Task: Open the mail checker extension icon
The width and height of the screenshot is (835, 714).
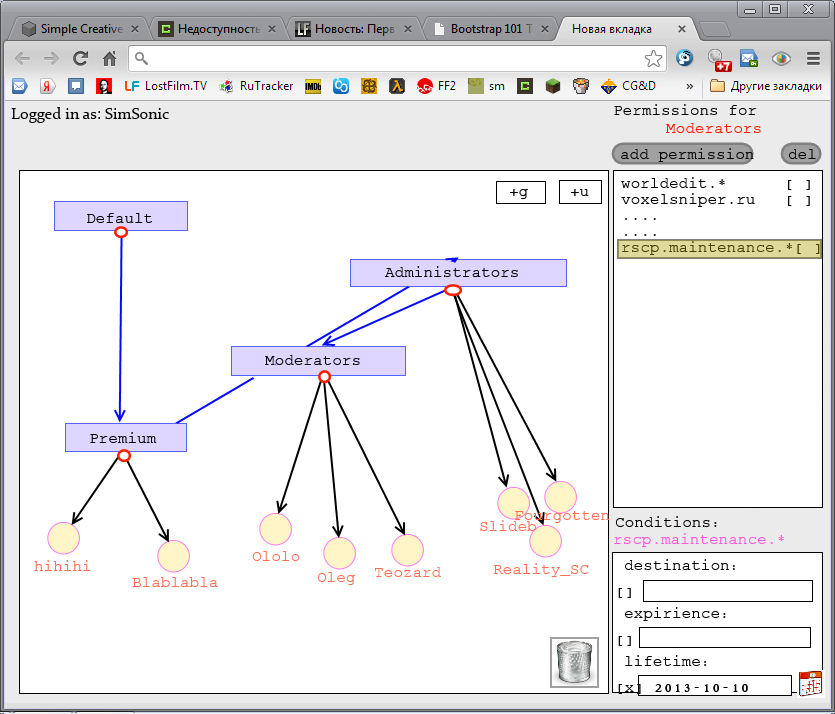Action: tap(749, 58)
